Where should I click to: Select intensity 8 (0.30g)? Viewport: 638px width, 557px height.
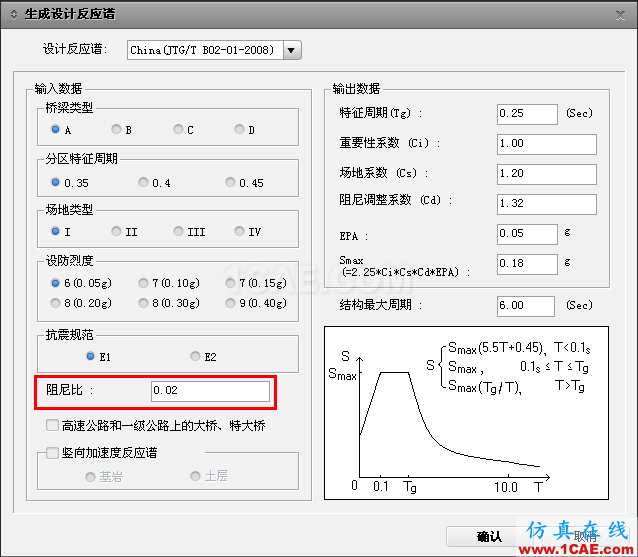click(143, 303)
